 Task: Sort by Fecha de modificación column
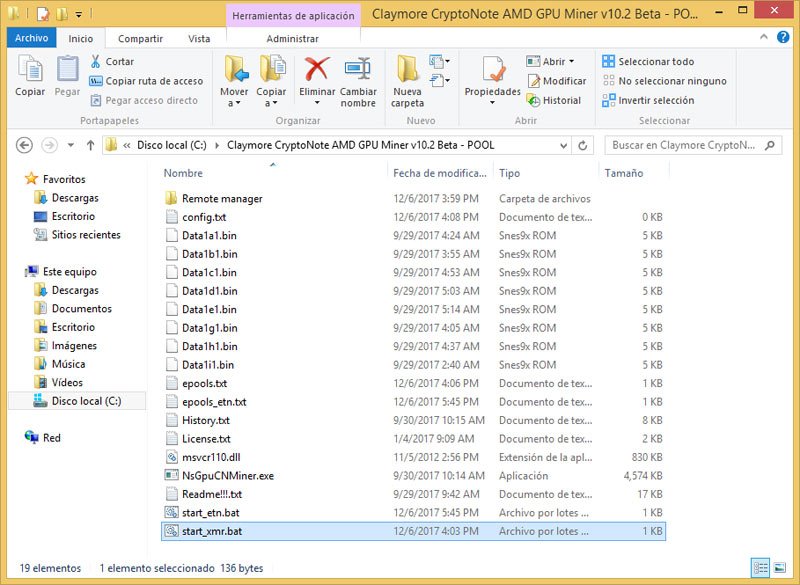(x=440, y=173)
